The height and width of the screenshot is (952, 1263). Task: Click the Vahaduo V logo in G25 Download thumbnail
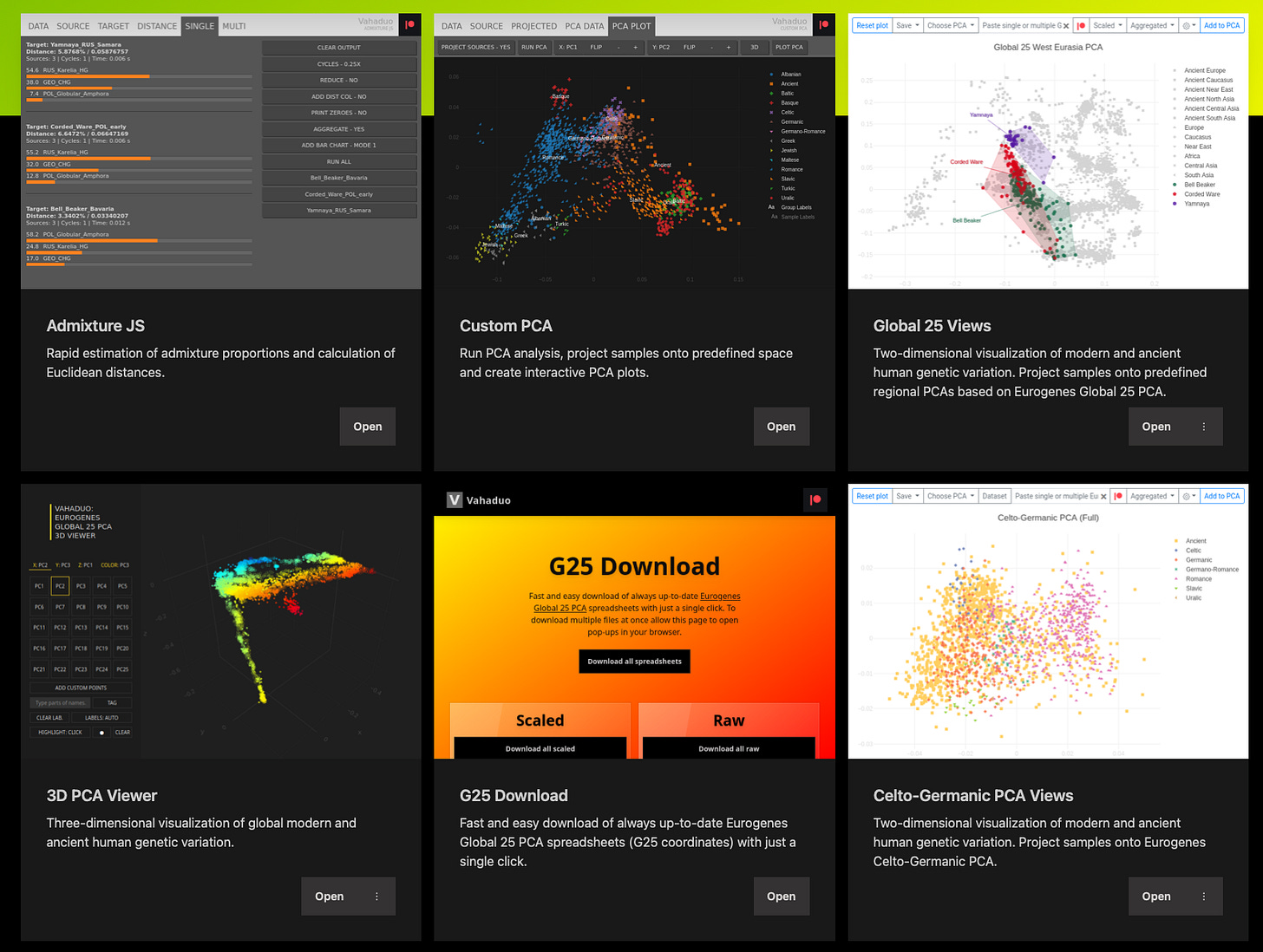point(455,500)
